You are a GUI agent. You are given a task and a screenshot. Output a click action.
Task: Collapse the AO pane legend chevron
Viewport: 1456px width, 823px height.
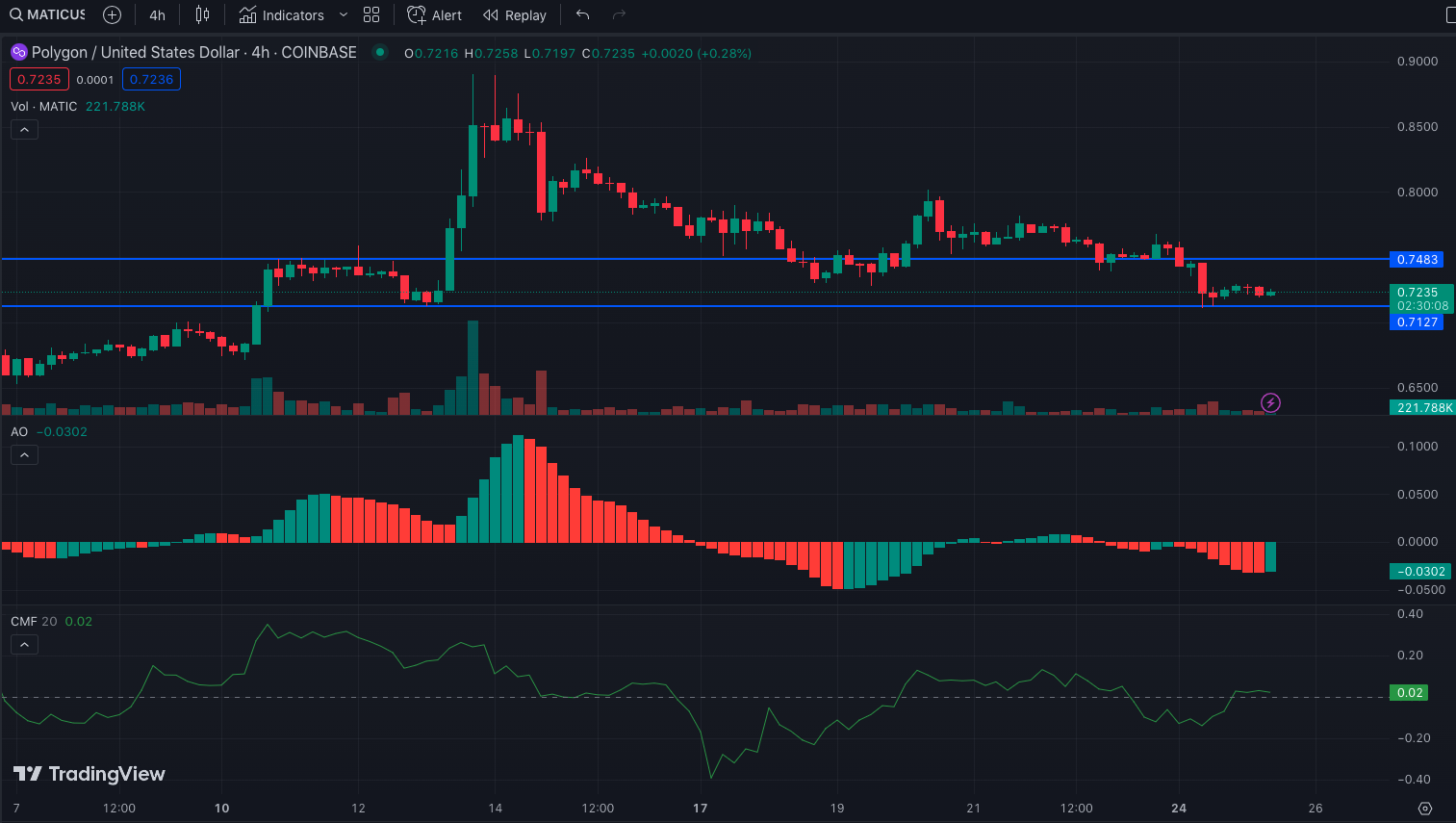pyautogui.click(x=24, y=454)
